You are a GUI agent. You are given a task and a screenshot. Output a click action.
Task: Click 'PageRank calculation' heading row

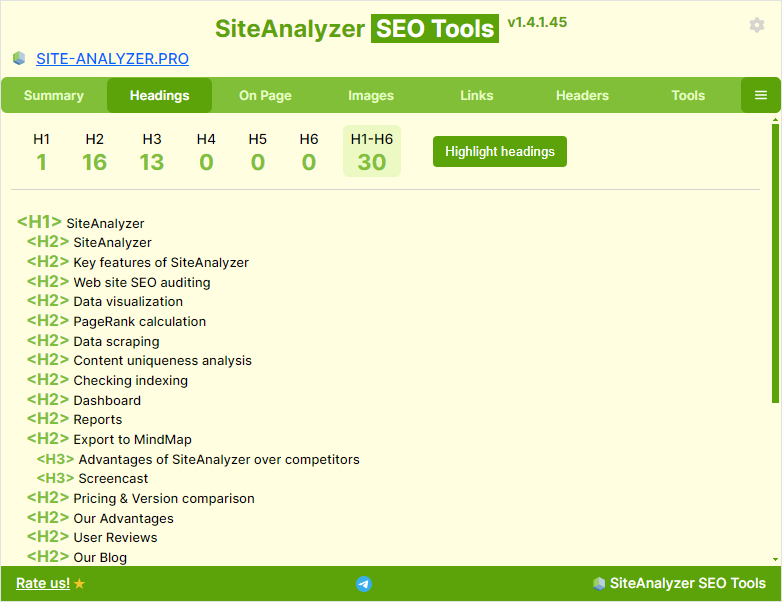point(116,321)
